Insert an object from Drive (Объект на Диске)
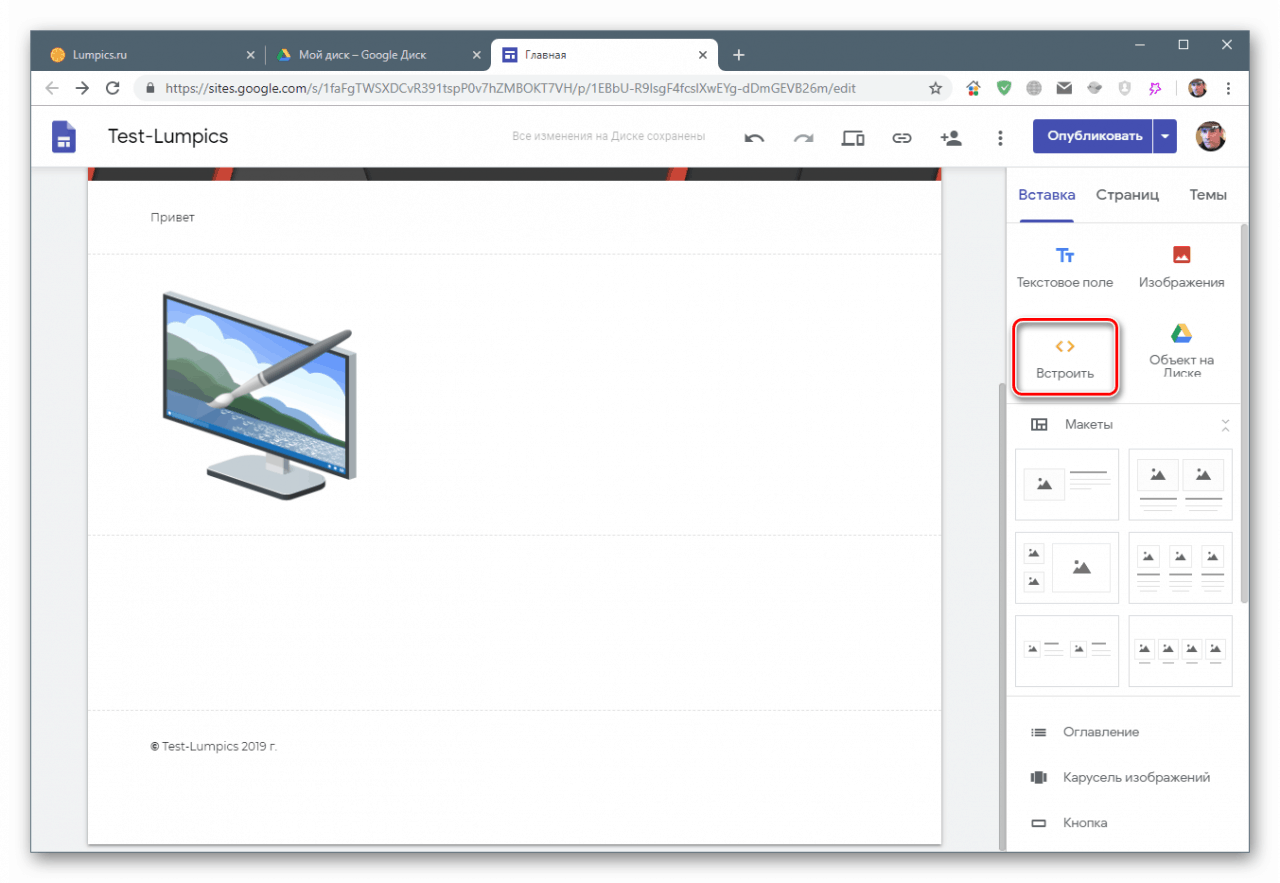The image size is (1280, 883). pos(1181,352)
